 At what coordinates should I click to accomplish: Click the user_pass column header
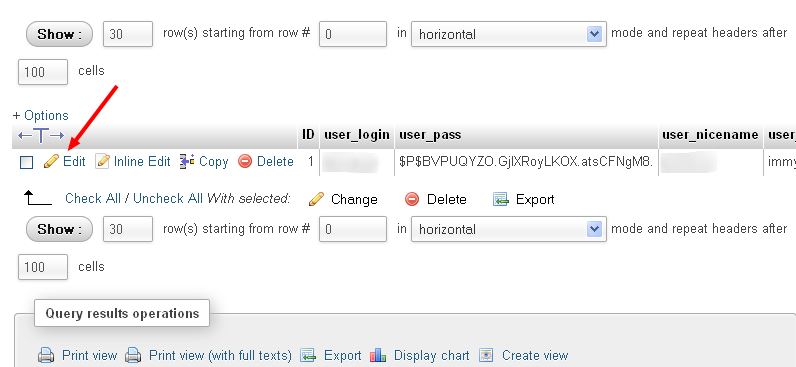[430, 135]
